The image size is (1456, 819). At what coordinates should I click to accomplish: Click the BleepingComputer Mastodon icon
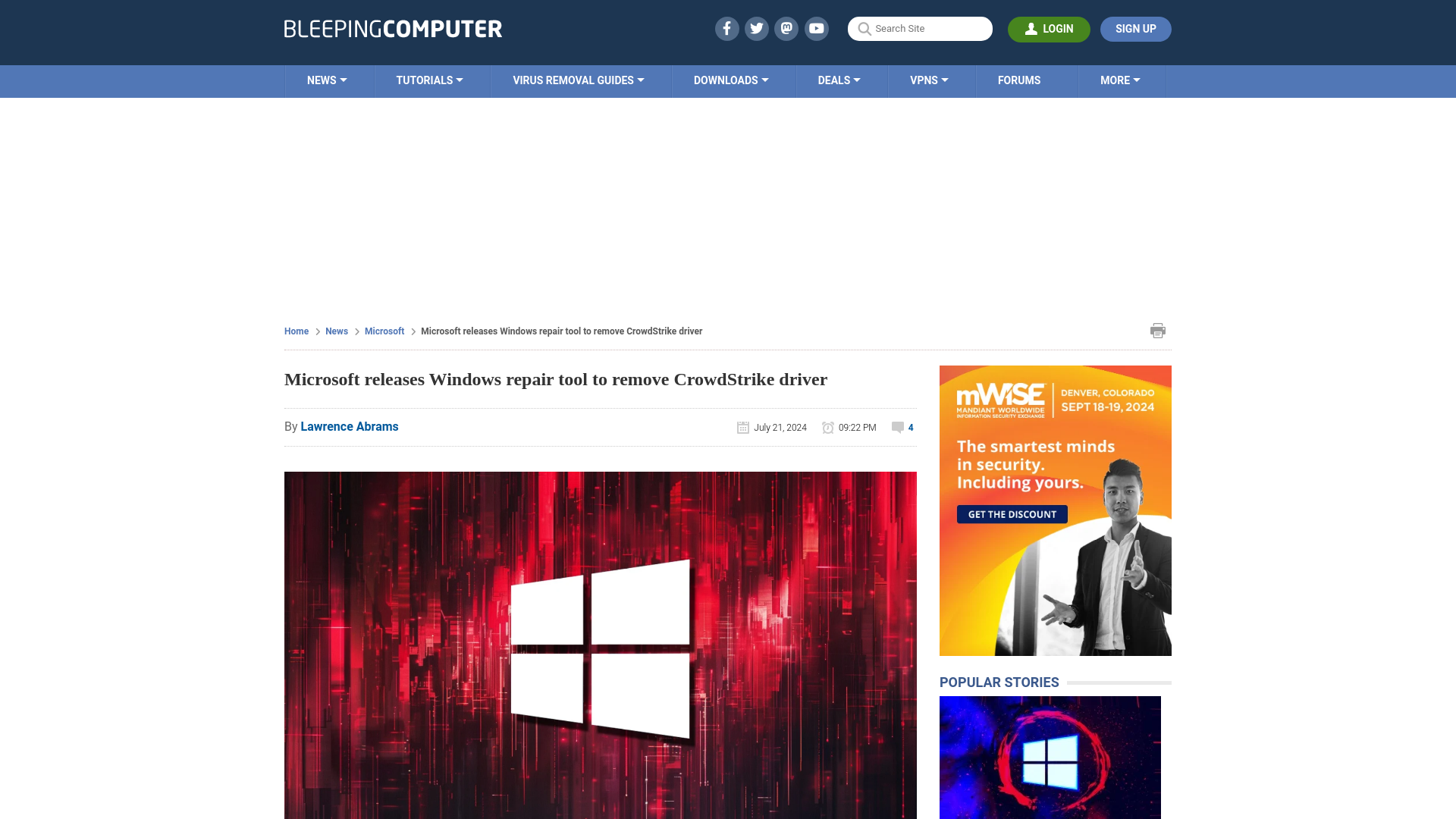(x=787, y=28)
